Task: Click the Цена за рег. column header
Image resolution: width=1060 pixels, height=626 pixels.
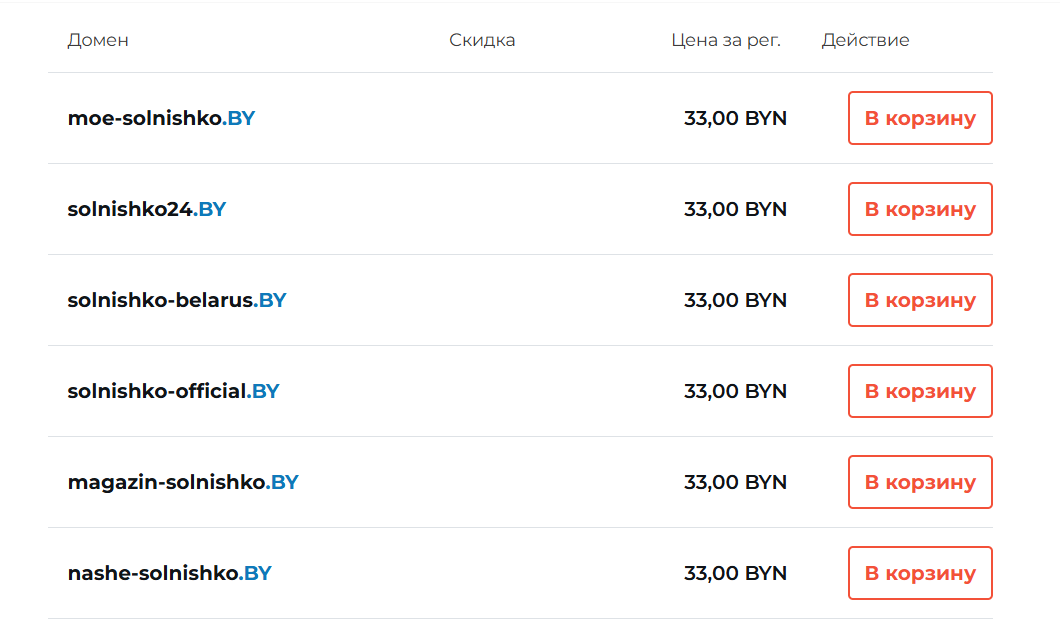Action: point(726,40)
